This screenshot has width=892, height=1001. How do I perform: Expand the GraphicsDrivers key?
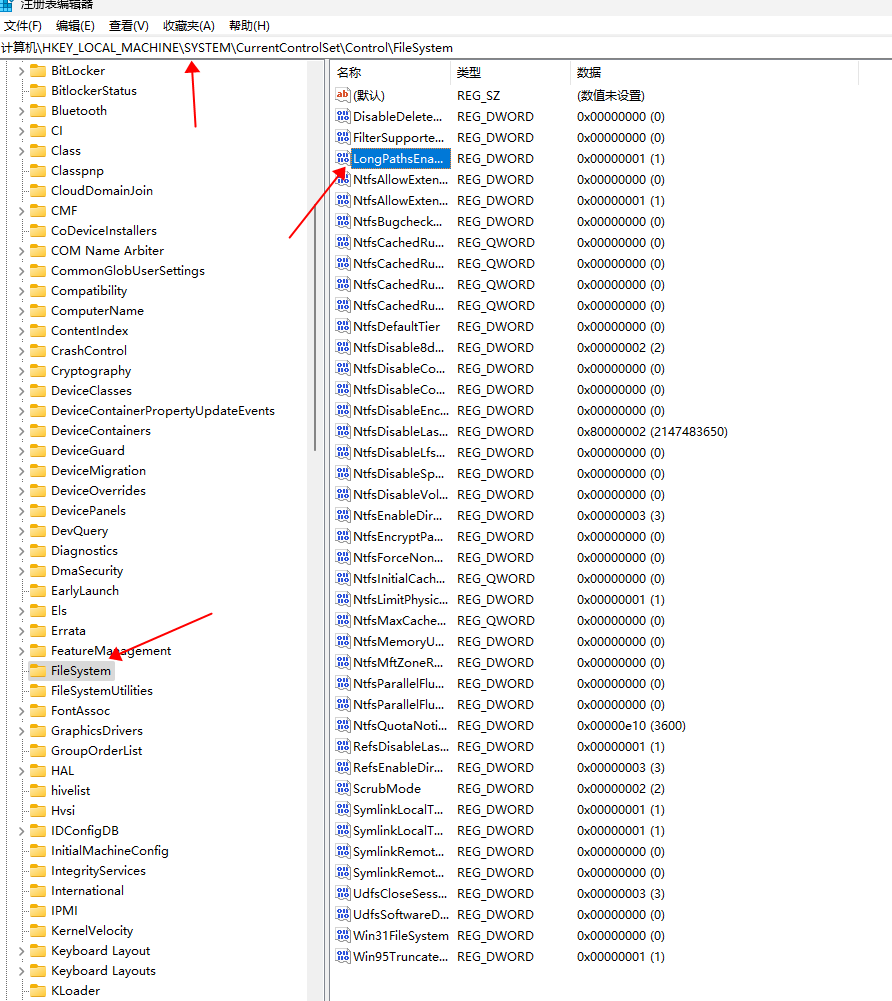[21, 731]
